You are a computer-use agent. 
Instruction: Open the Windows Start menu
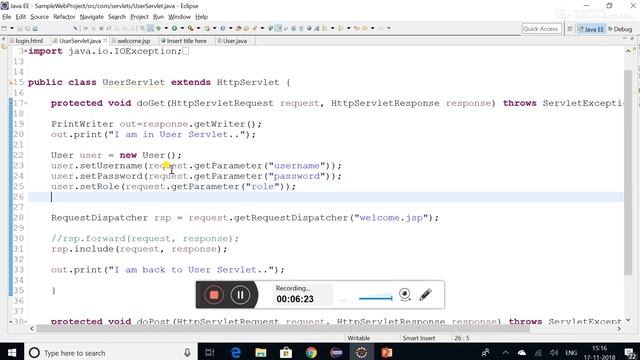[11, 352]
